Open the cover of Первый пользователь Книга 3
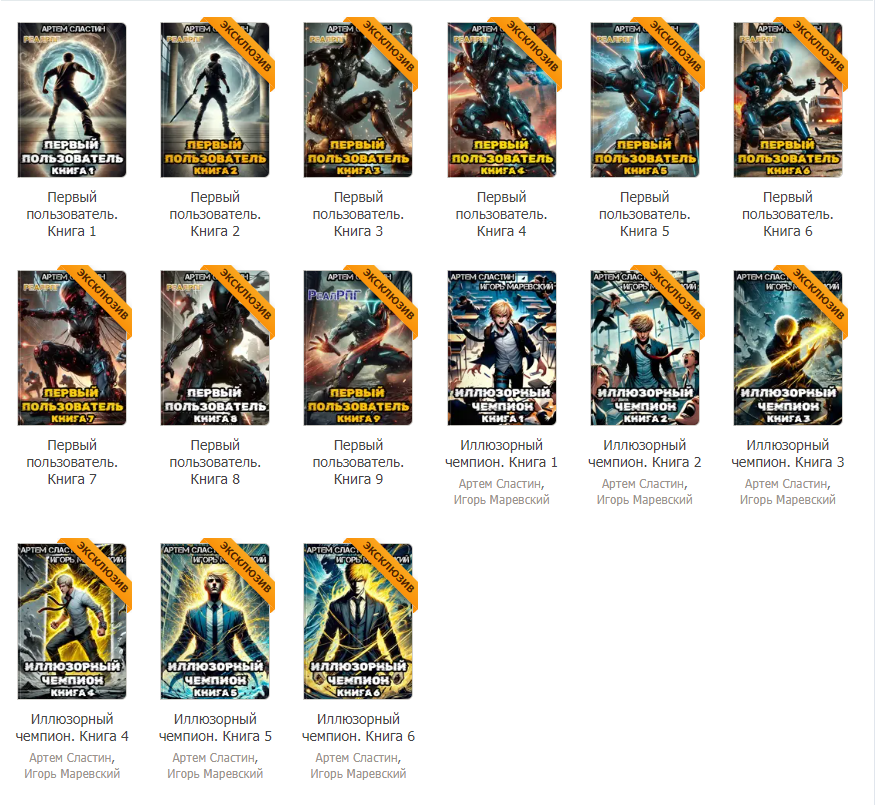875x805 pixels. pos(358,100)
